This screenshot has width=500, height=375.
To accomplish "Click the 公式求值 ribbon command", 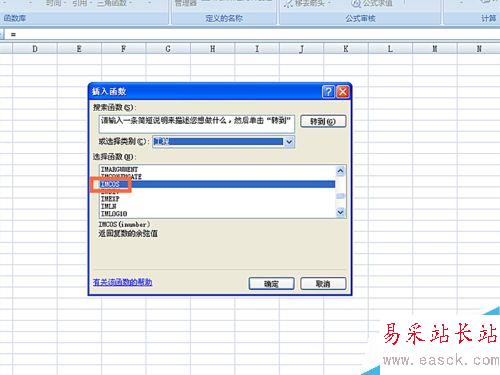I will click(x=373, y=4).
